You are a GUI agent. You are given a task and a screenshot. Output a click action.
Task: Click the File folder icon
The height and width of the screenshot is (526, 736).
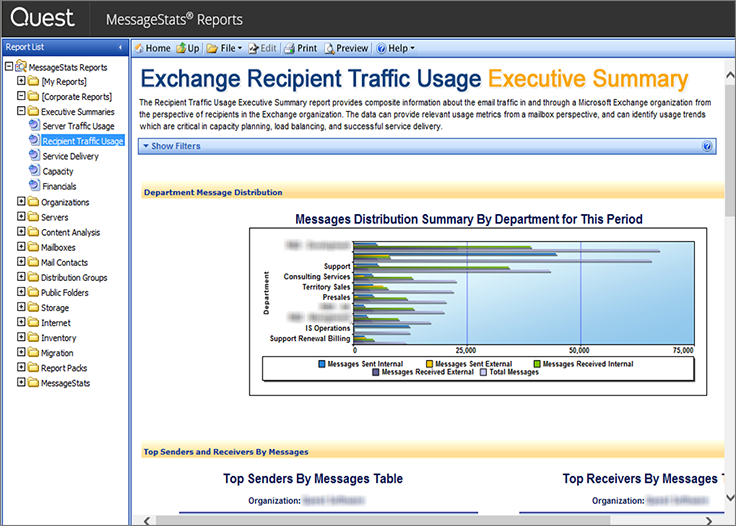tap(212, 48)
